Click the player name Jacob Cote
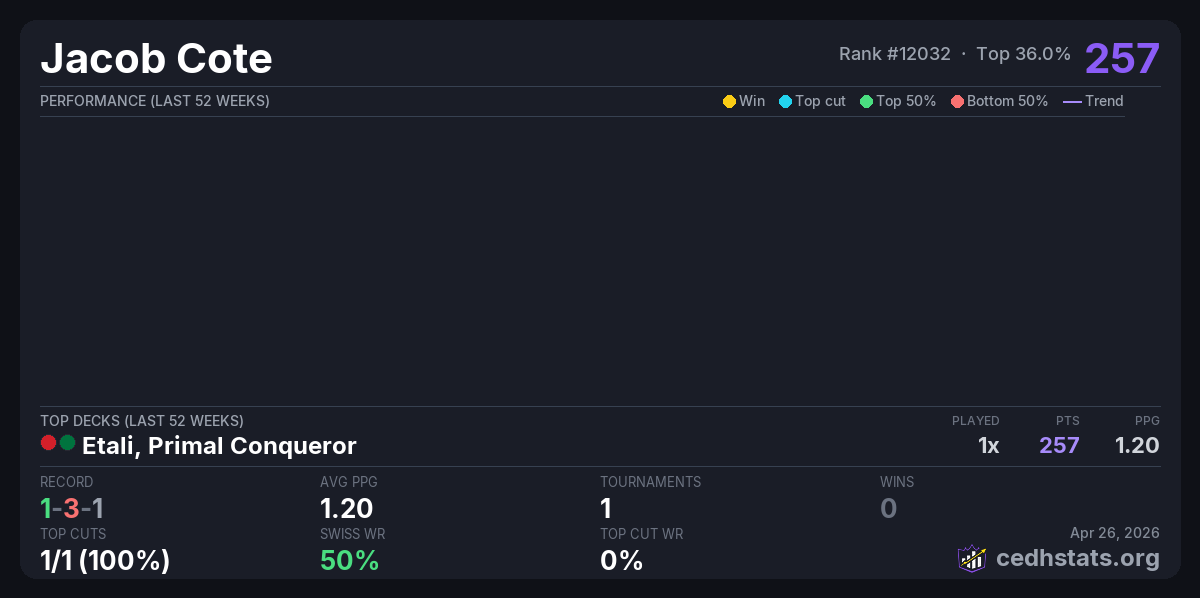This screenshot has width=1200, height=598. coord(156,59)
